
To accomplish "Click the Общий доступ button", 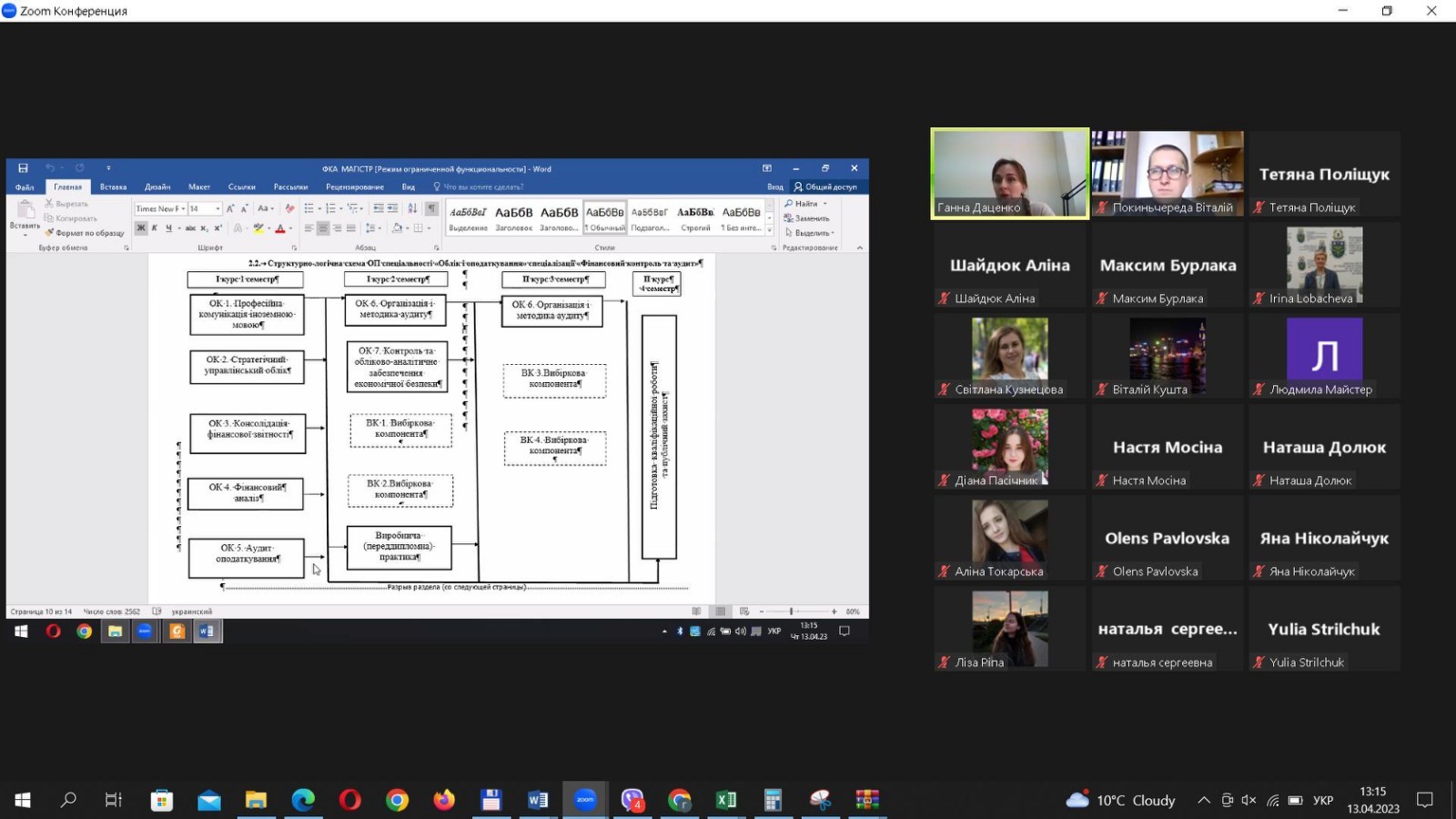I will coord(825,187).
